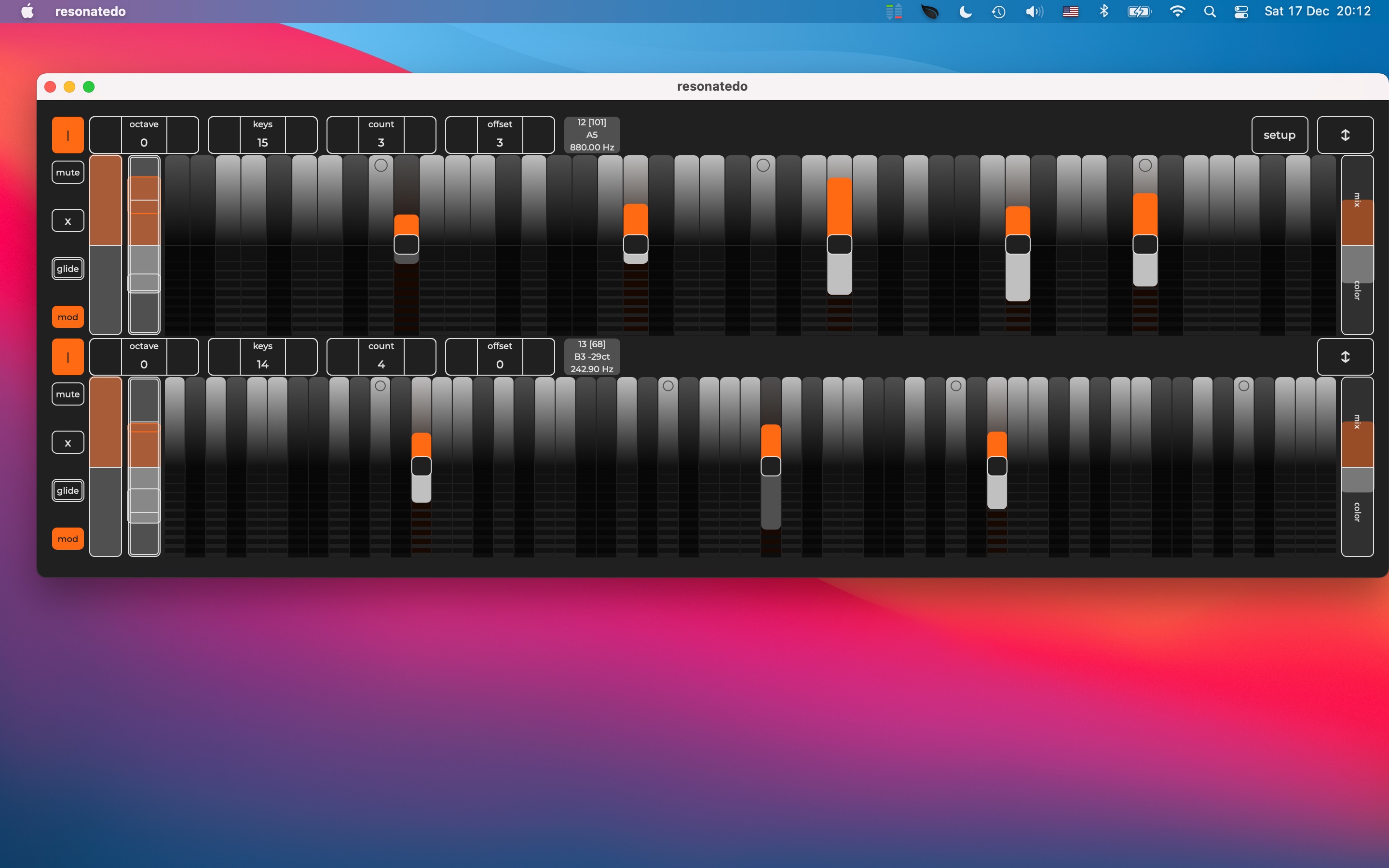
Task: Click the last active resonator handle in top bank
Action: click(1145, 244)
